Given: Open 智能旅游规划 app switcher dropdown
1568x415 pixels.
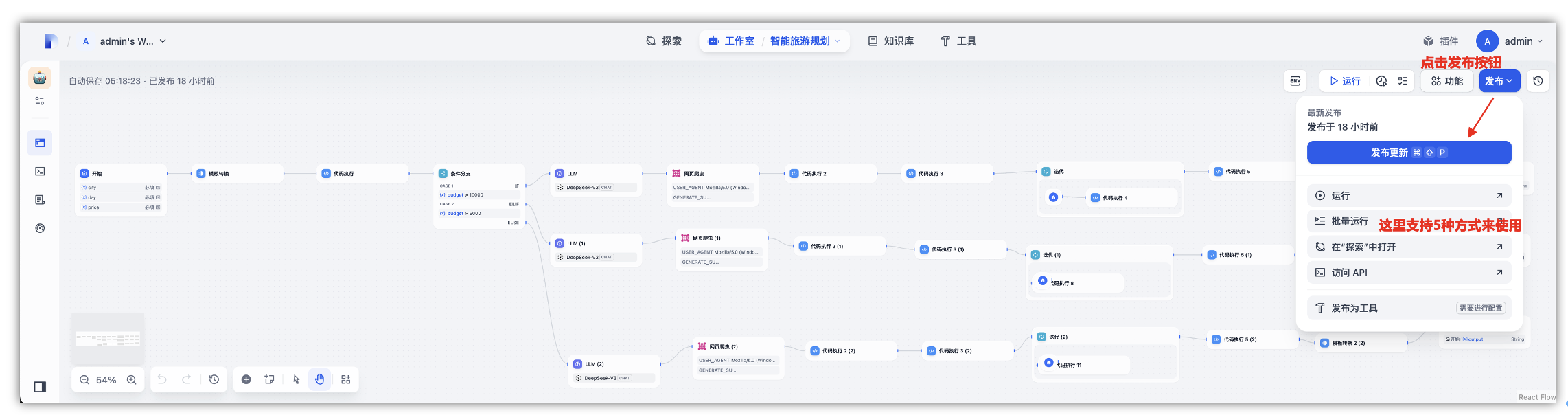Looking at the screenshot, I should pos(805,41).
